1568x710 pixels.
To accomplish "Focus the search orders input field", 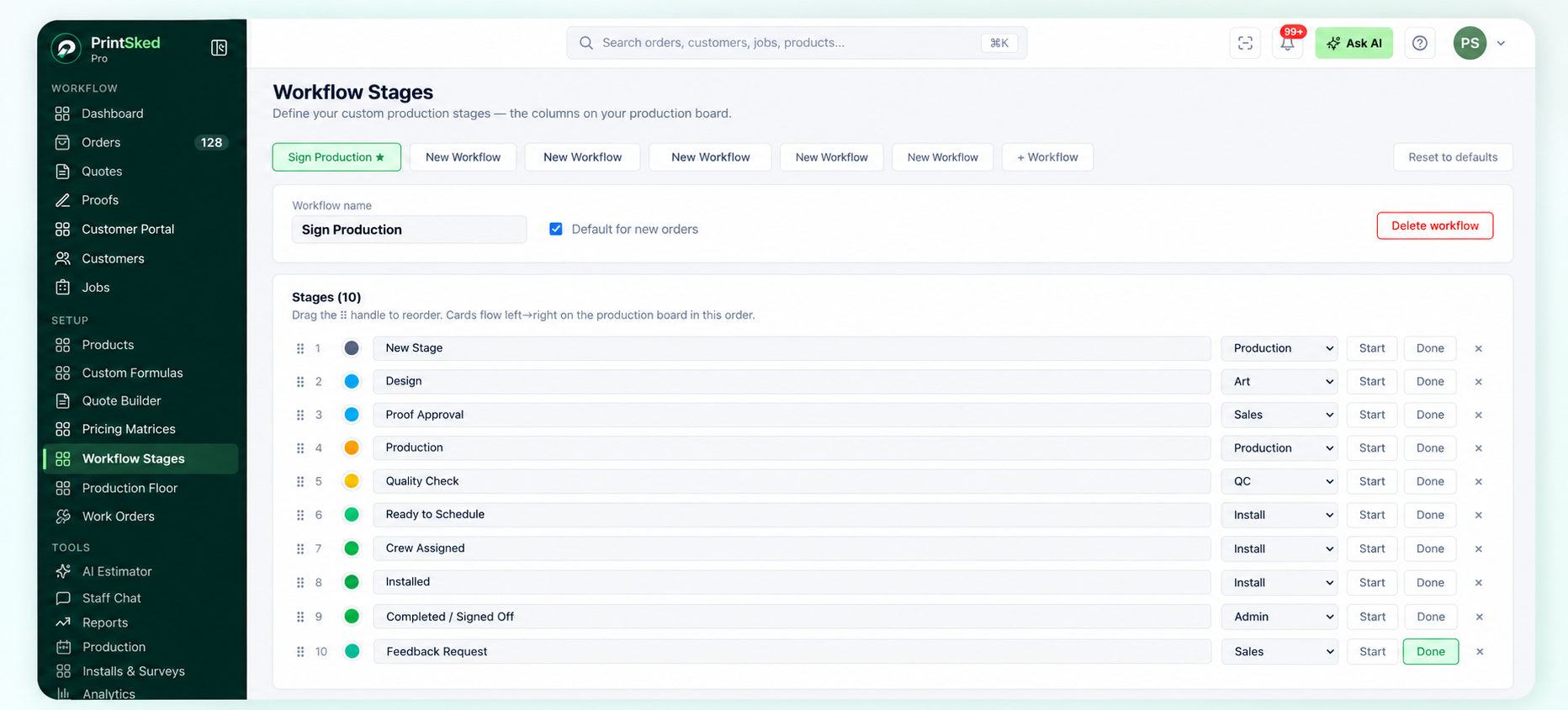I will point(797,43).
